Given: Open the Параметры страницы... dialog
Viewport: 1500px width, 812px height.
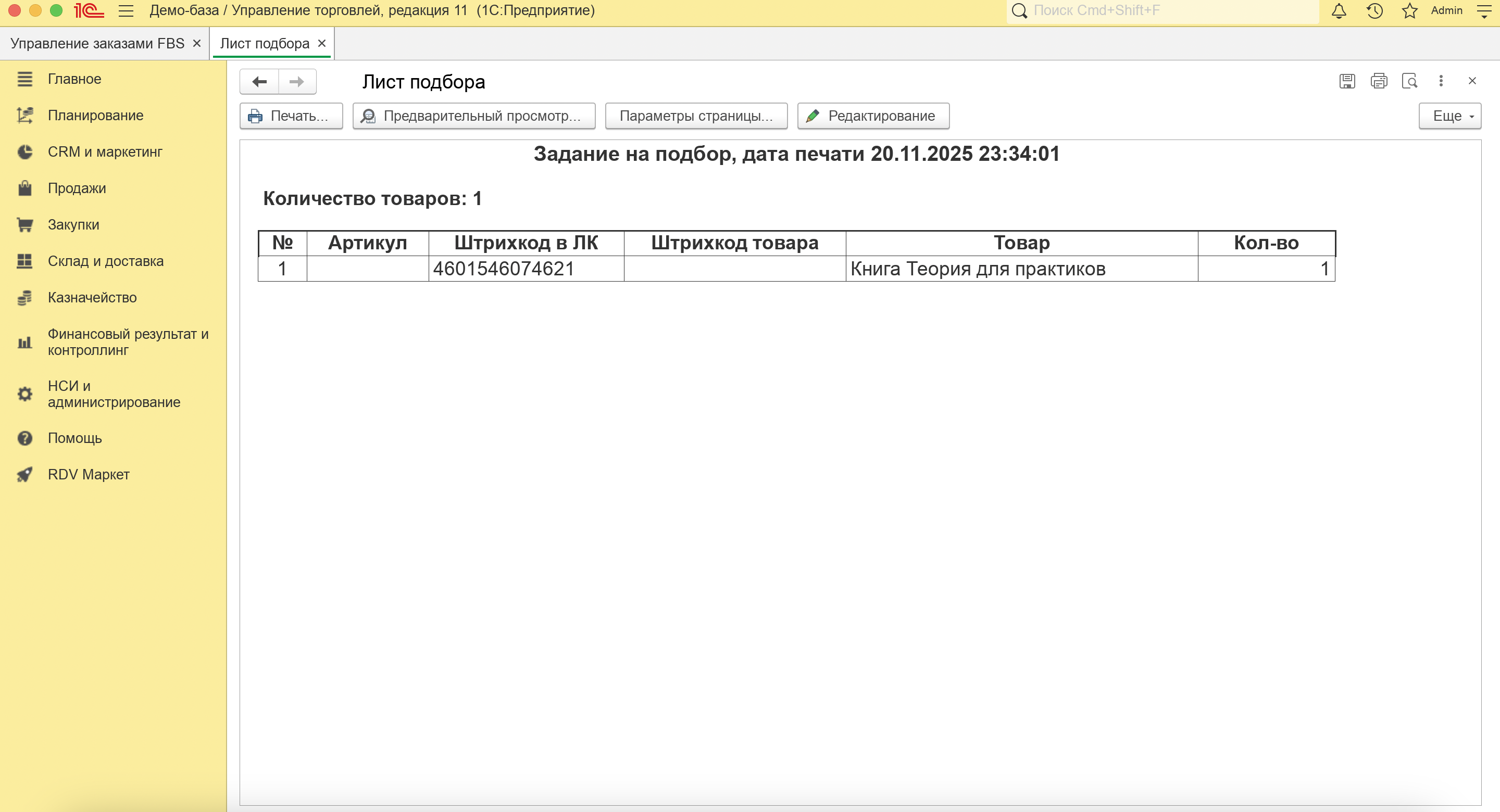Looking at the screenshot, I should pos(696,116).
